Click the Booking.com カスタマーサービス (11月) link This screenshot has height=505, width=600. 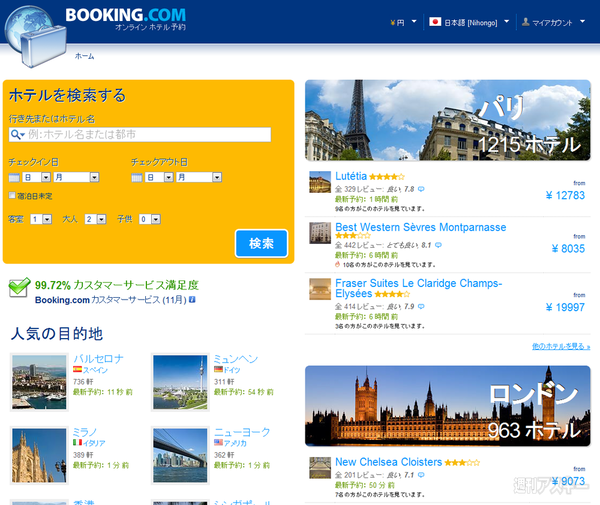click(x=111, y=300)
